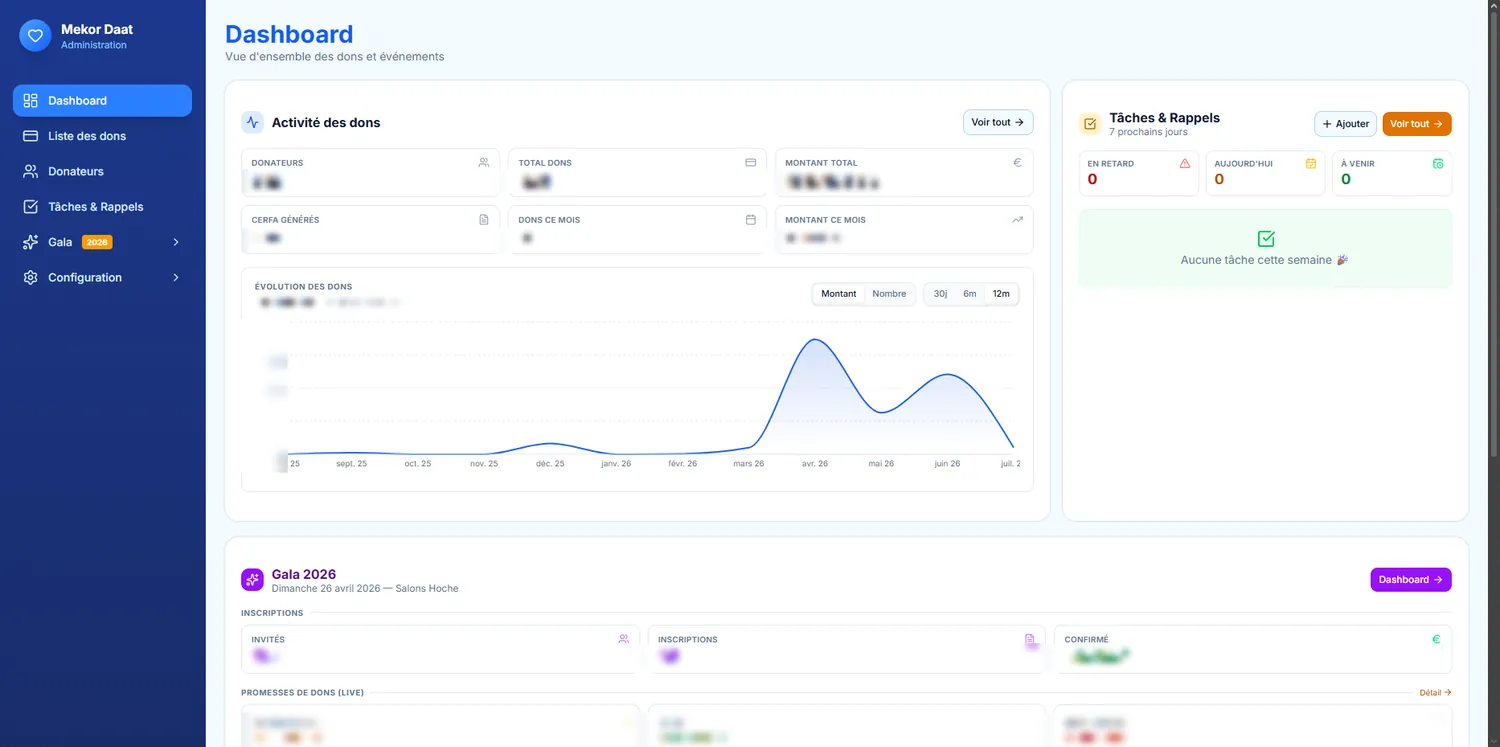1500x747 pixels.
Task: Click the orange Voir tout button
Action: click(x=1417, y=124)
